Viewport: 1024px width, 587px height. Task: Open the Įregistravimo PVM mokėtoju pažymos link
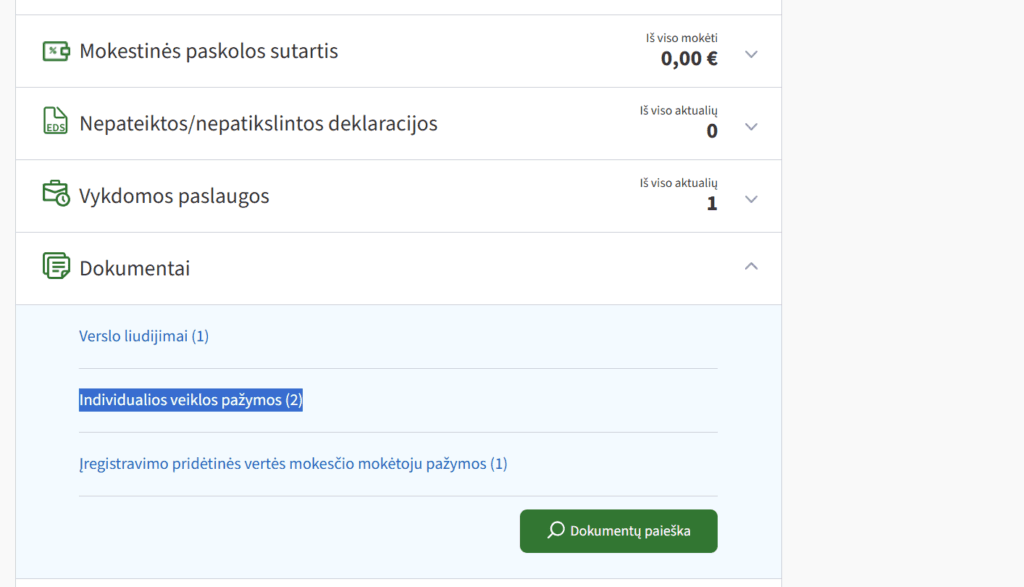tap(293, 463)
